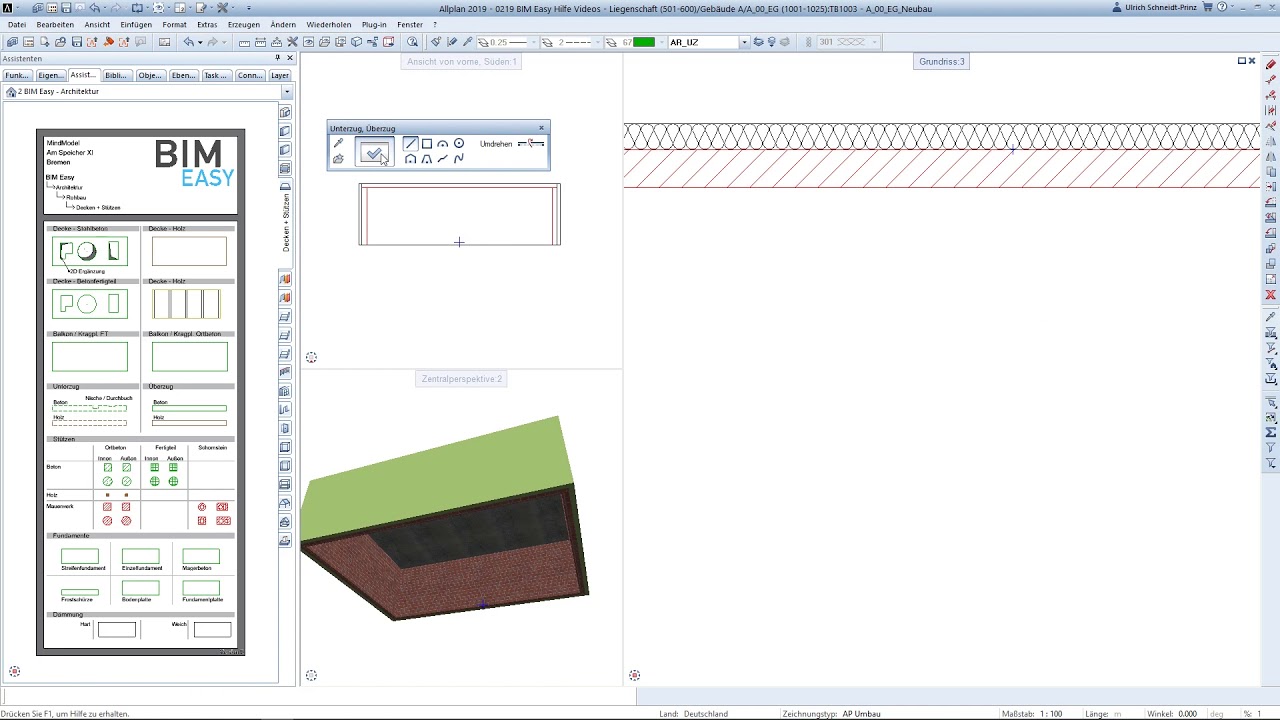Toggle the straight line input mode
This screenshot has height=720, width=1280.
[x=410, y=143]
